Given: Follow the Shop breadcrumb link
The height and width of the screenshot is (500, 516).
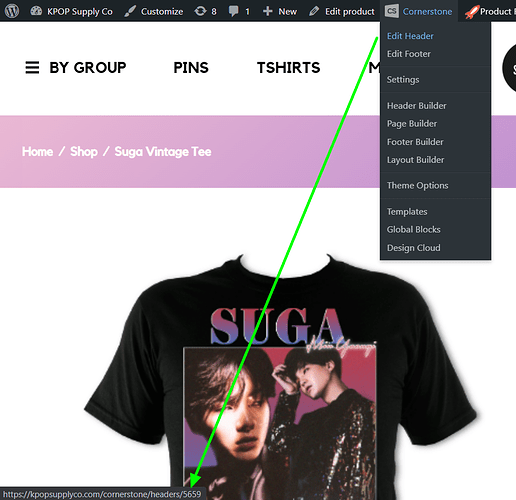Looking at the screenshot, I should pyautogui.click(x=84, y=152).
